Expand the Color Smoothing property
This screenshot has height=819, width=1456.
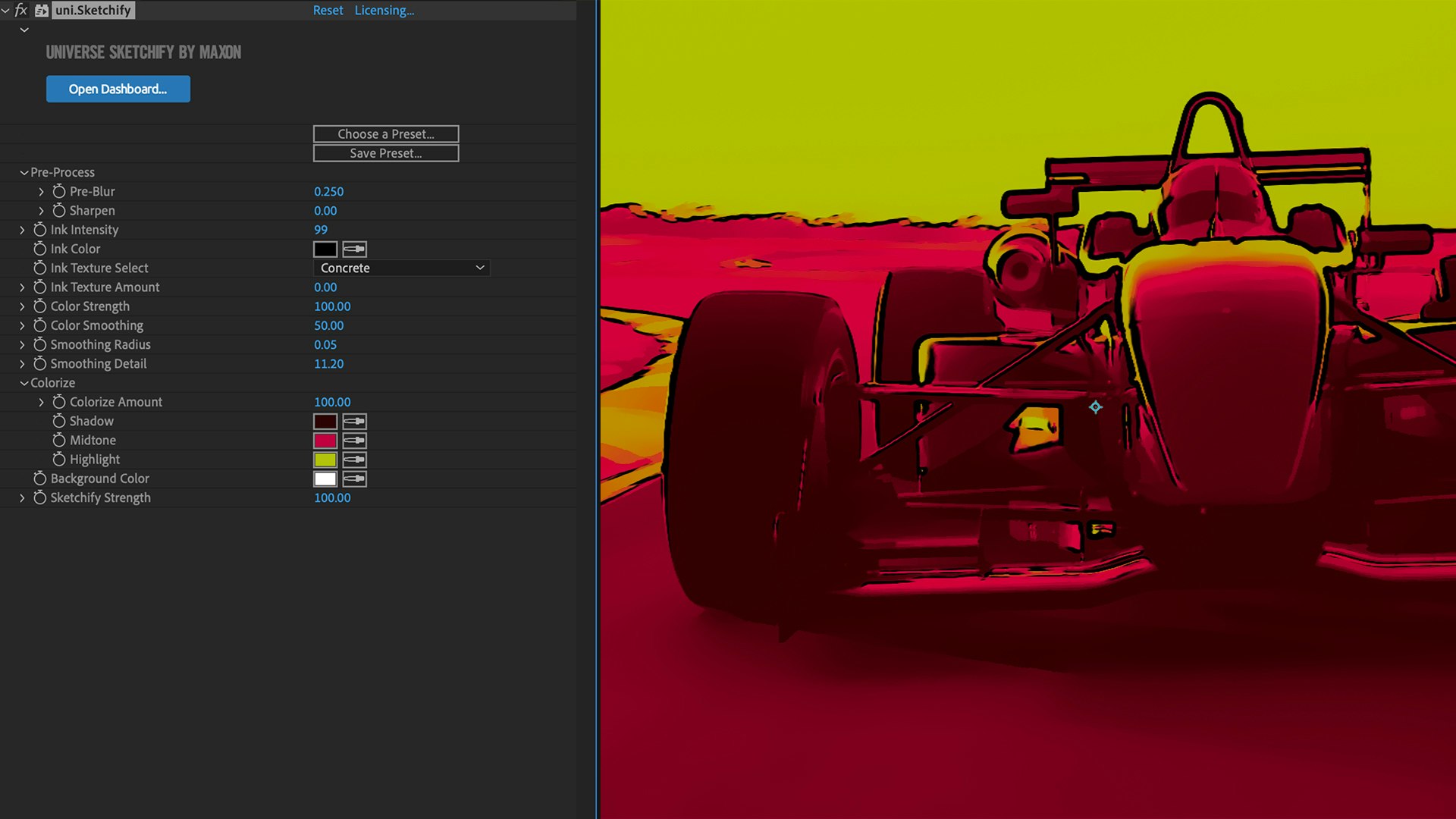(22, 325)
